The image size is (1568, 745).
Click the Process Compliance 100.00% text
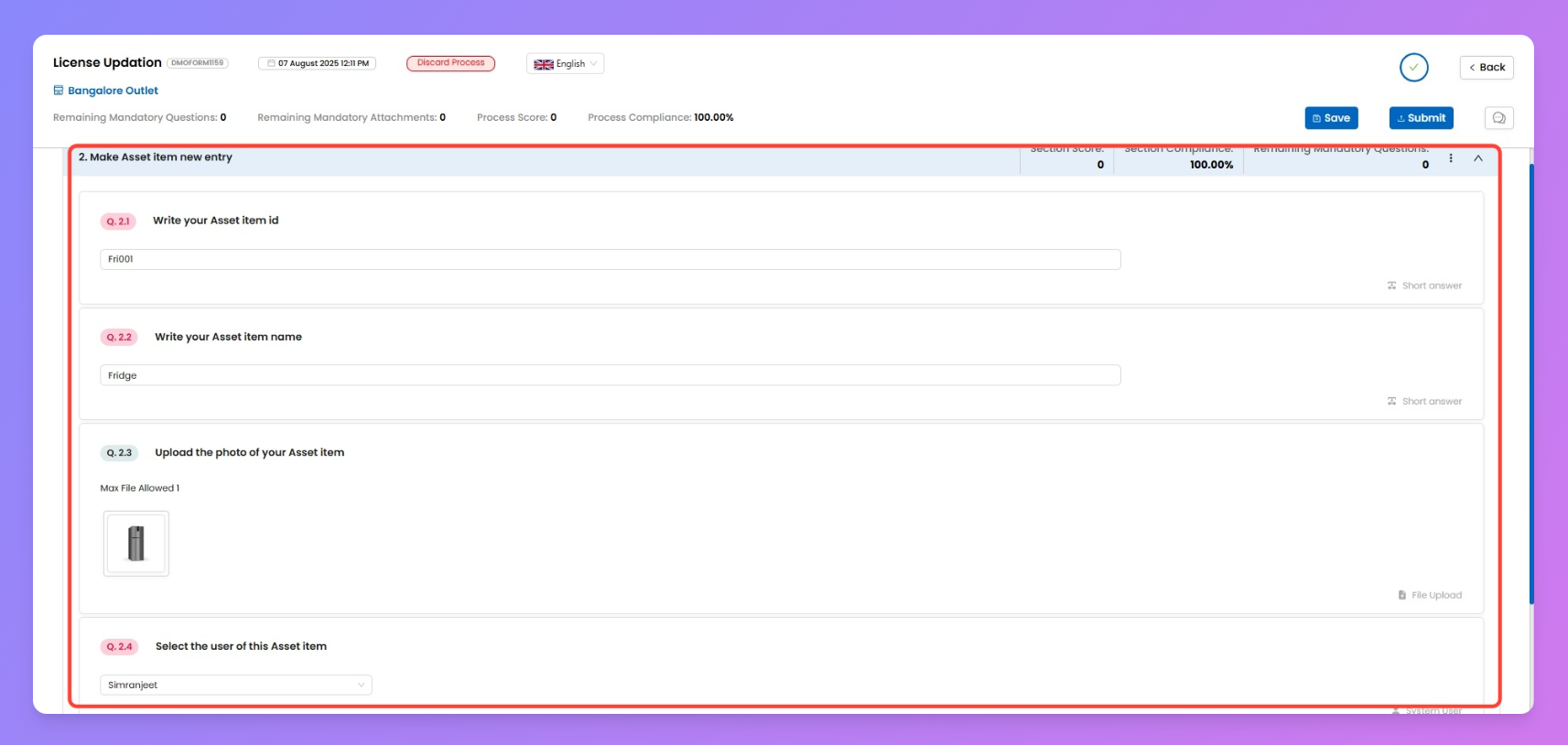660,117
